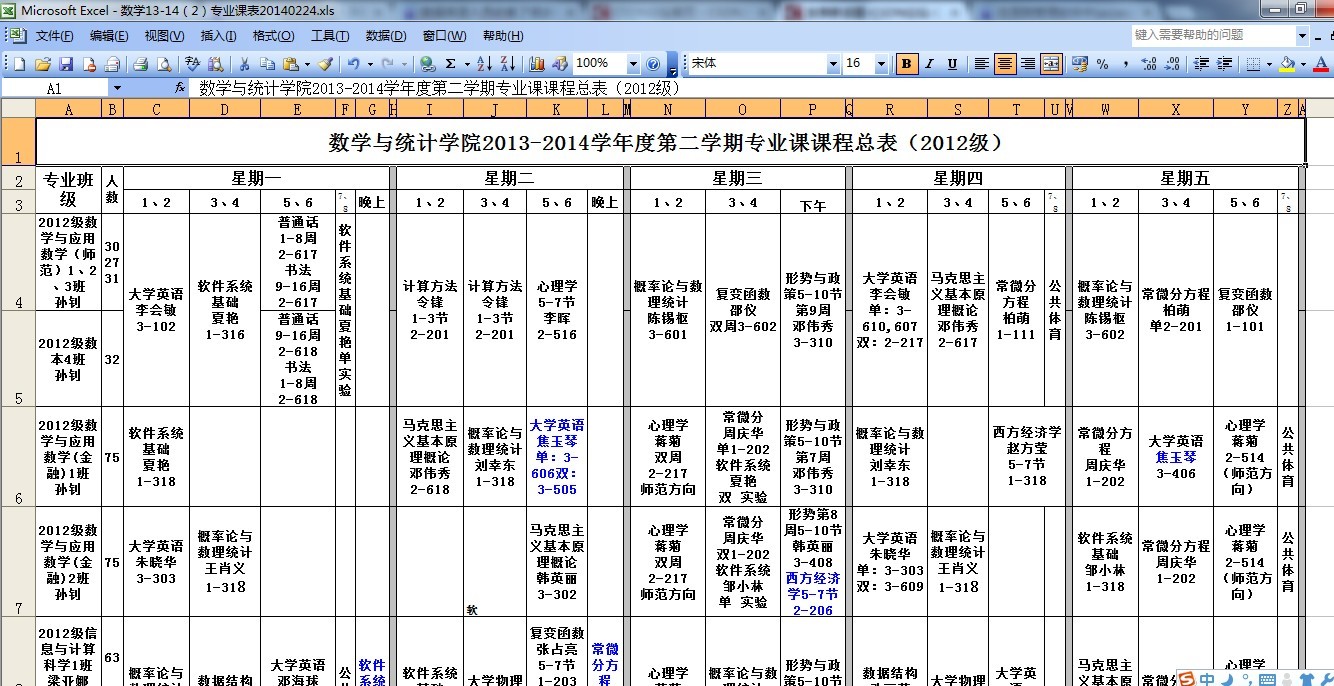The image size is (1334, 686).
Task: Open the Chart Wizard icon
Action: [x=537, y=64]
